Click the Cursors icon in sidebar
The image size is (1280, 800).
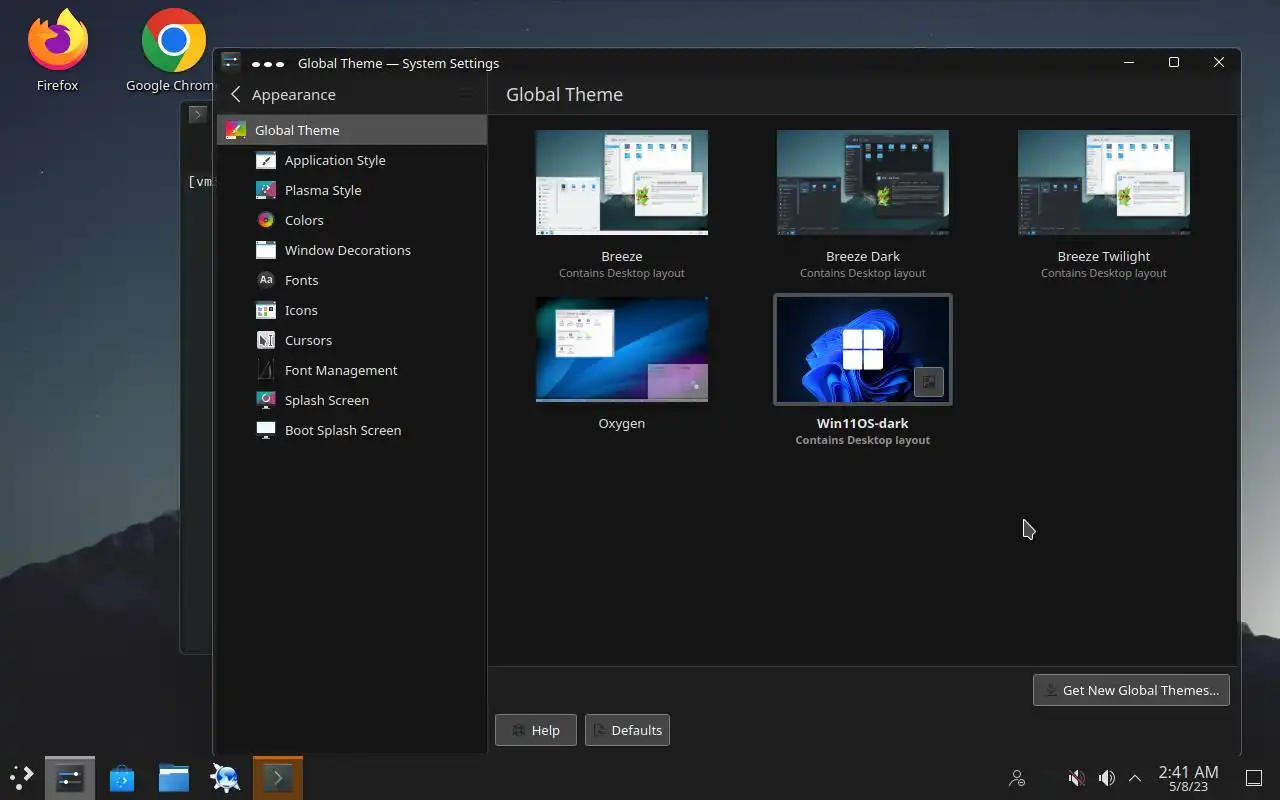click(x=266, y=340)
